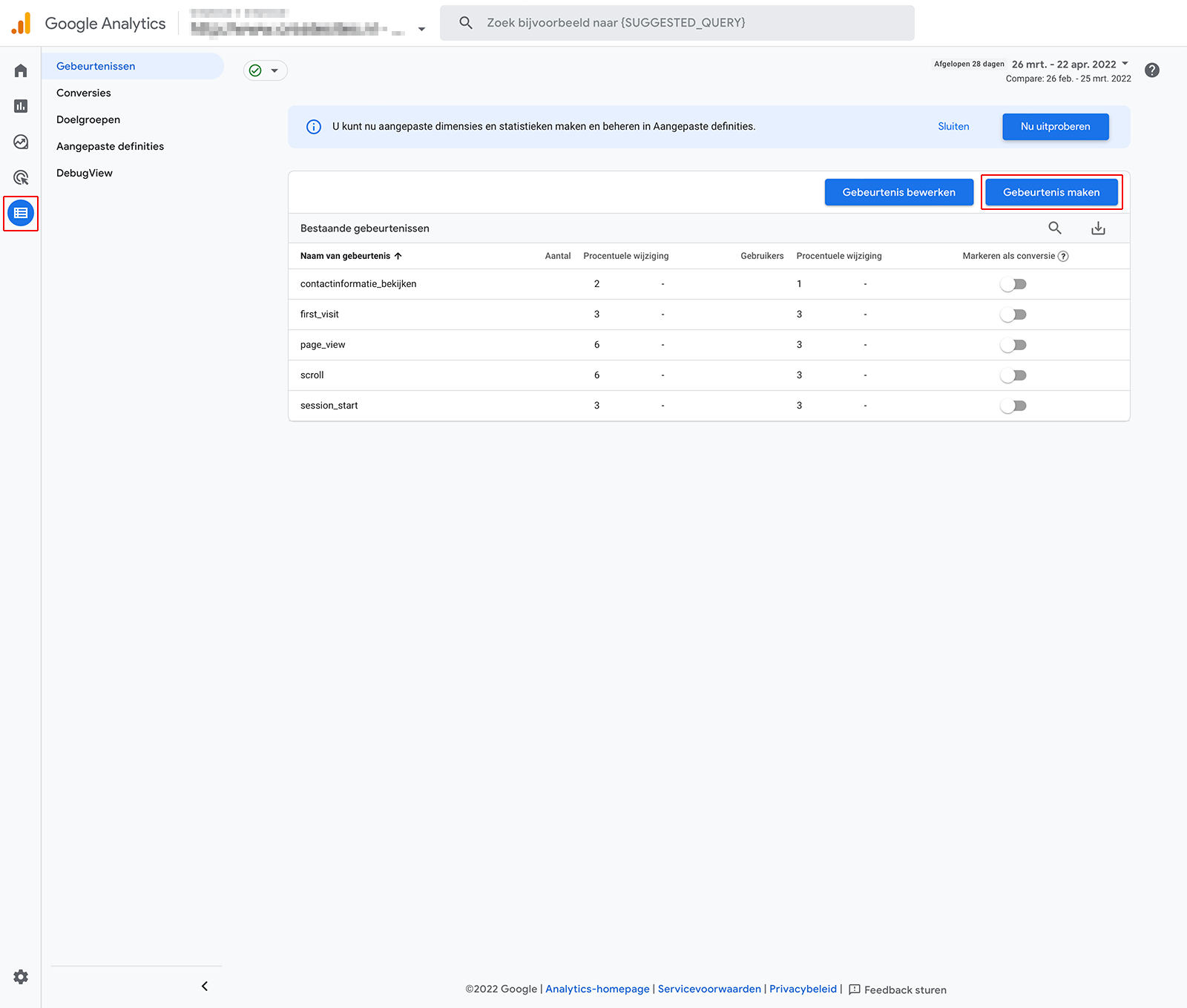This screenshot has height=1008, width=1187.
Task: Dismiss banner with Sluiten link
Action: pos(953,127)
